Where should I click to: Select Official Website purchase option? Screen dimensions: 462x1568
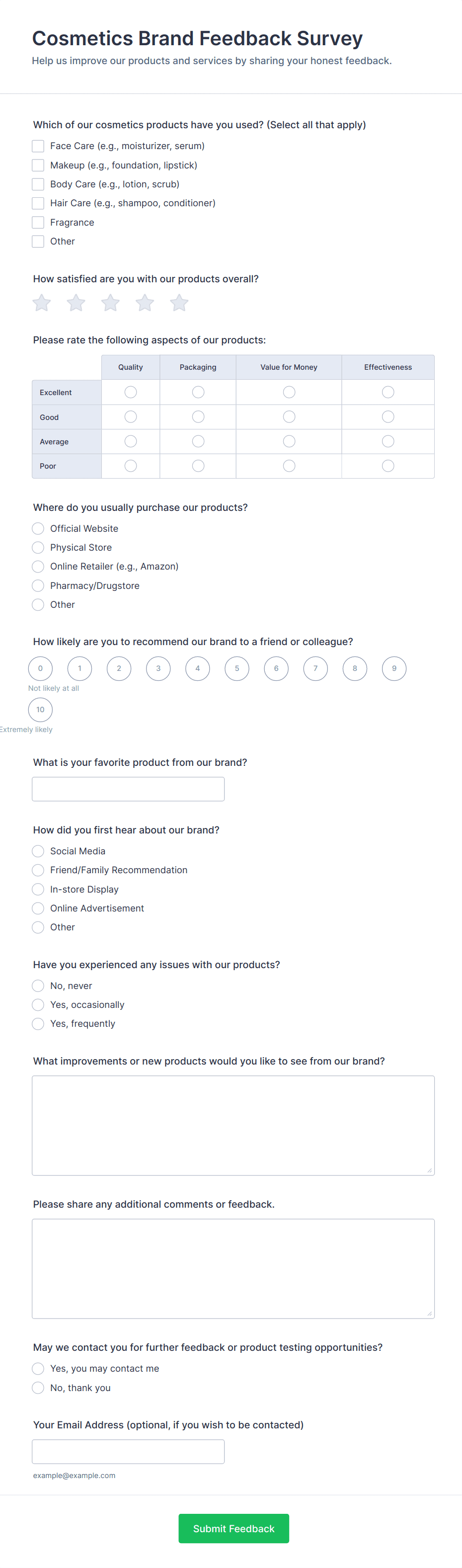click(x=38, y=528)
